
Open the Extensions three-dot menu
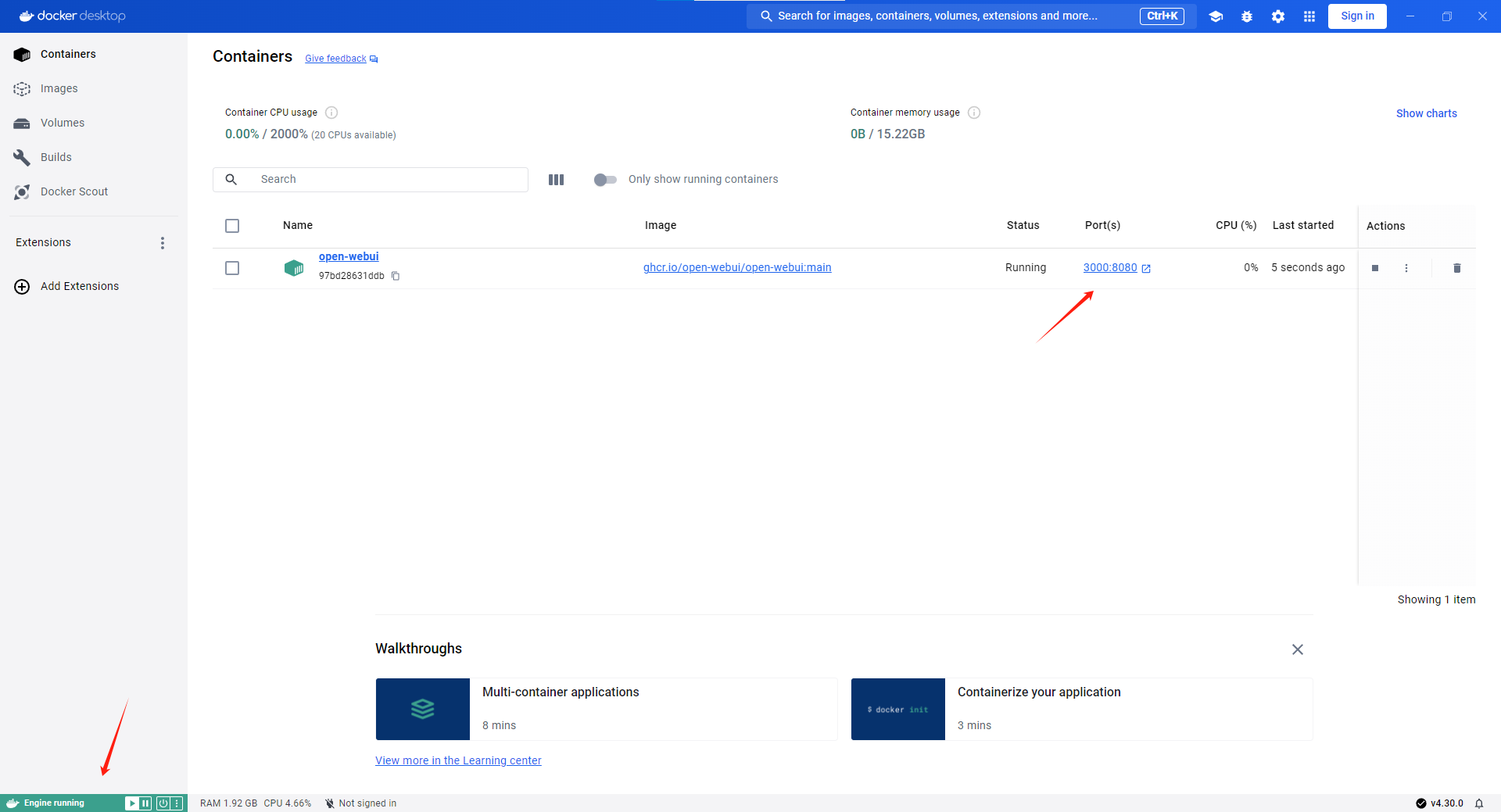(163, 243)
